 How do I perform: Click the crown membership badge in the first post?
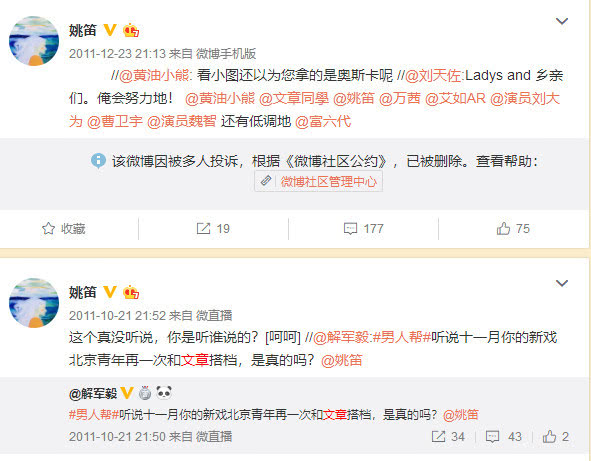(131, 30)
